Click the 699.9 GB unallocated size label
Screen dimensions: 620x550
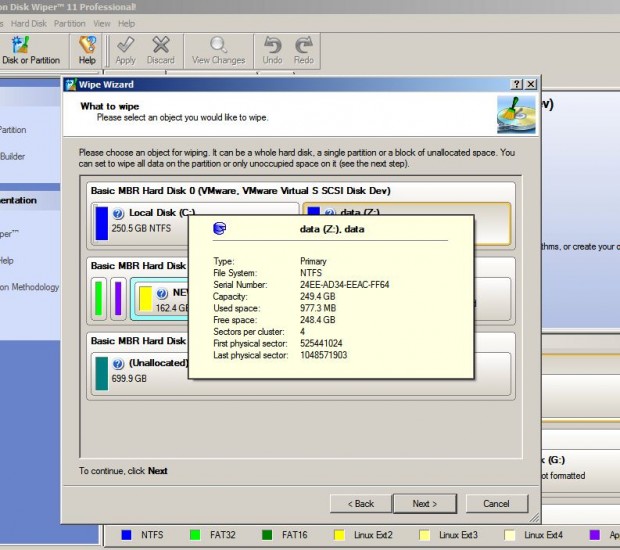point(129,378)
